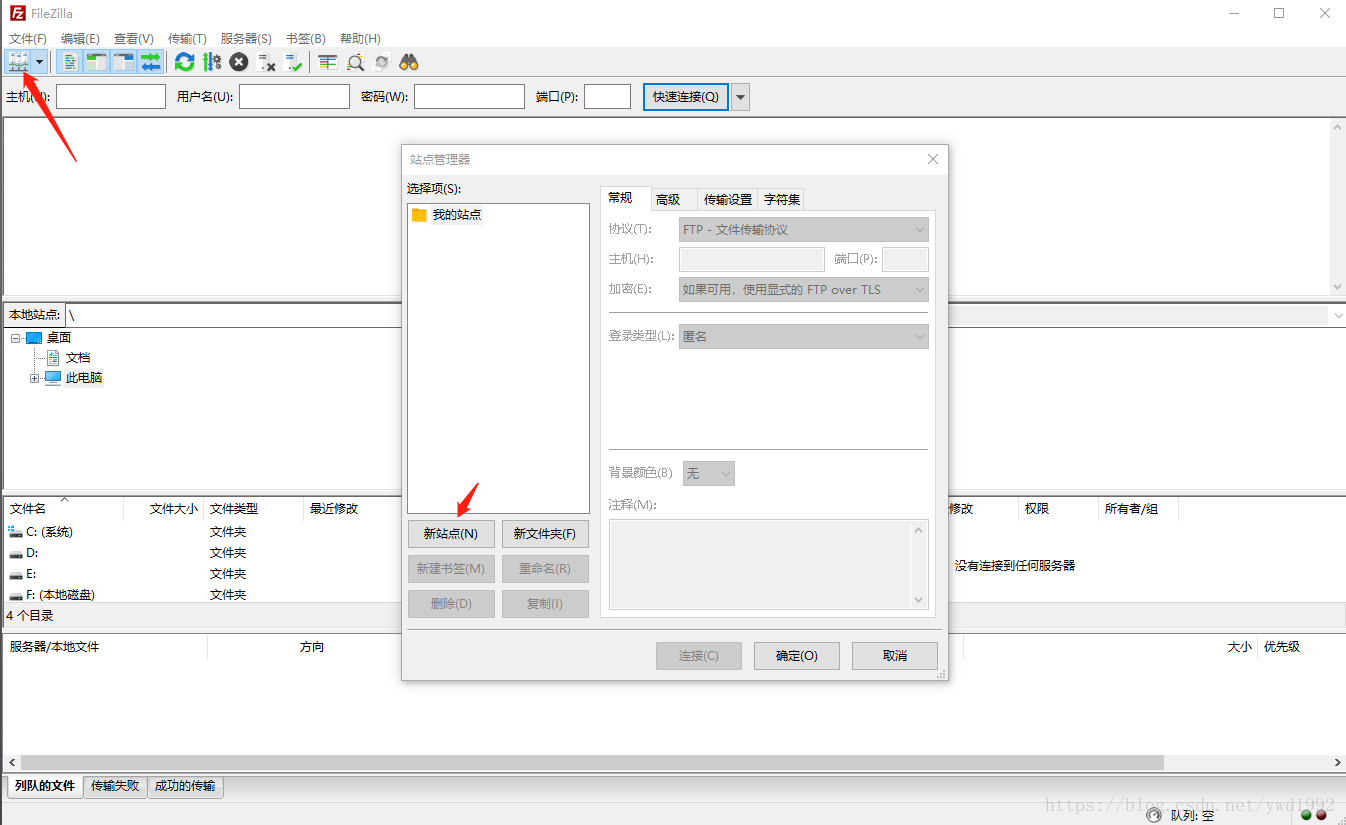Open the 文件(F) menu
The width and height of the screenshot is (1346, 825).
(x=28, y=38)
